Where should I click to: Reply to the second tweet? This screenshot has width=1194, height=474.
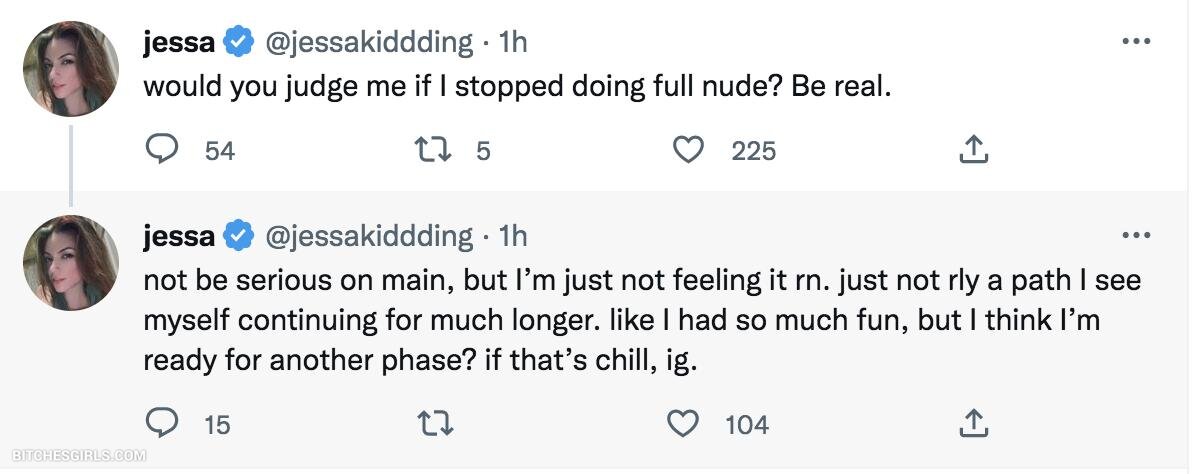161,424
